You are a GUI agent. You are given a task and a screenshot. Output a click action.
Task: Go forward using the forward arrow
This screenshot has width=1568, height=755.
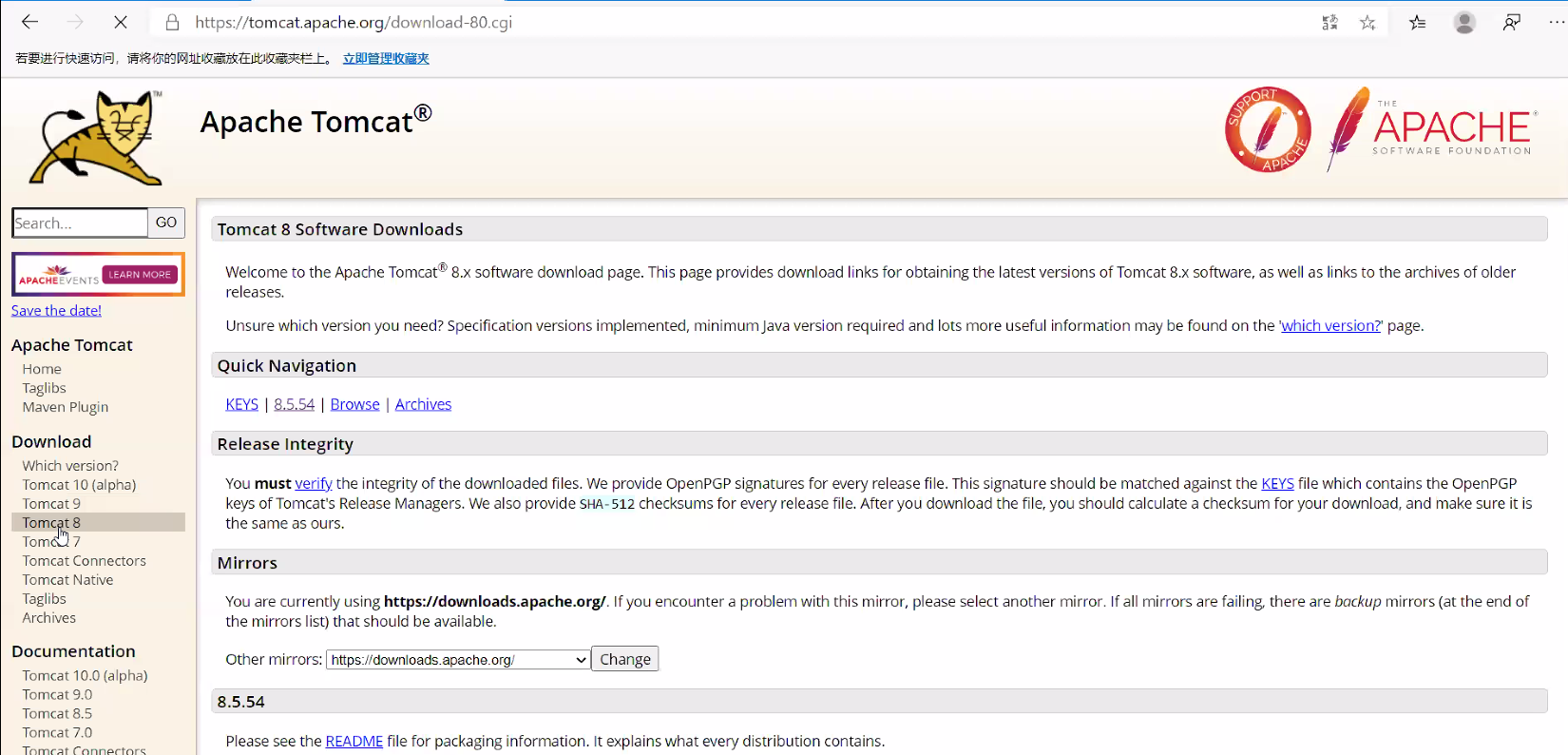tap(75, 22)
